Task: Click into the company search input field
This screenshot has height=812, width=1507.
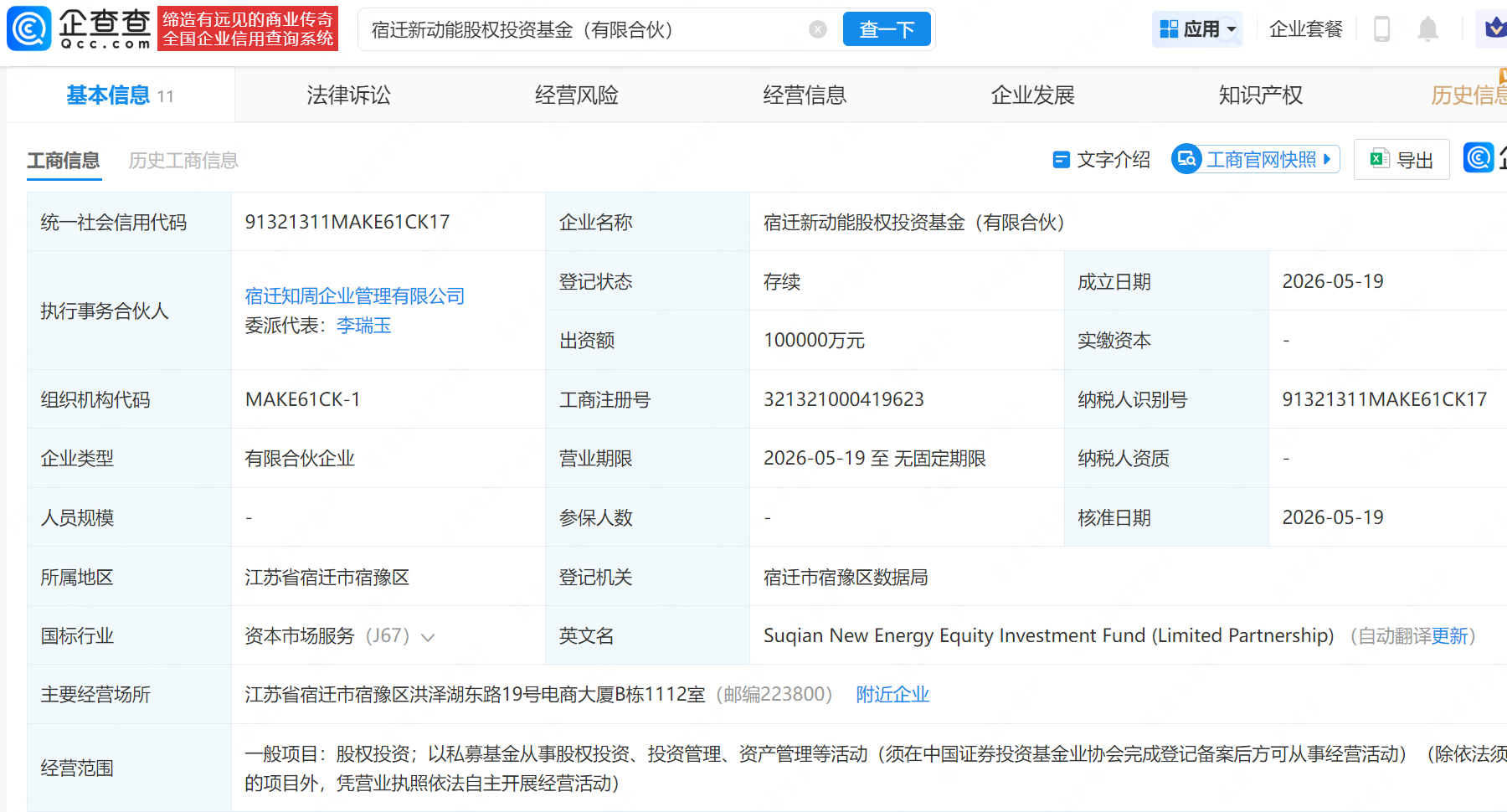Action: click(x=586, y=30)
